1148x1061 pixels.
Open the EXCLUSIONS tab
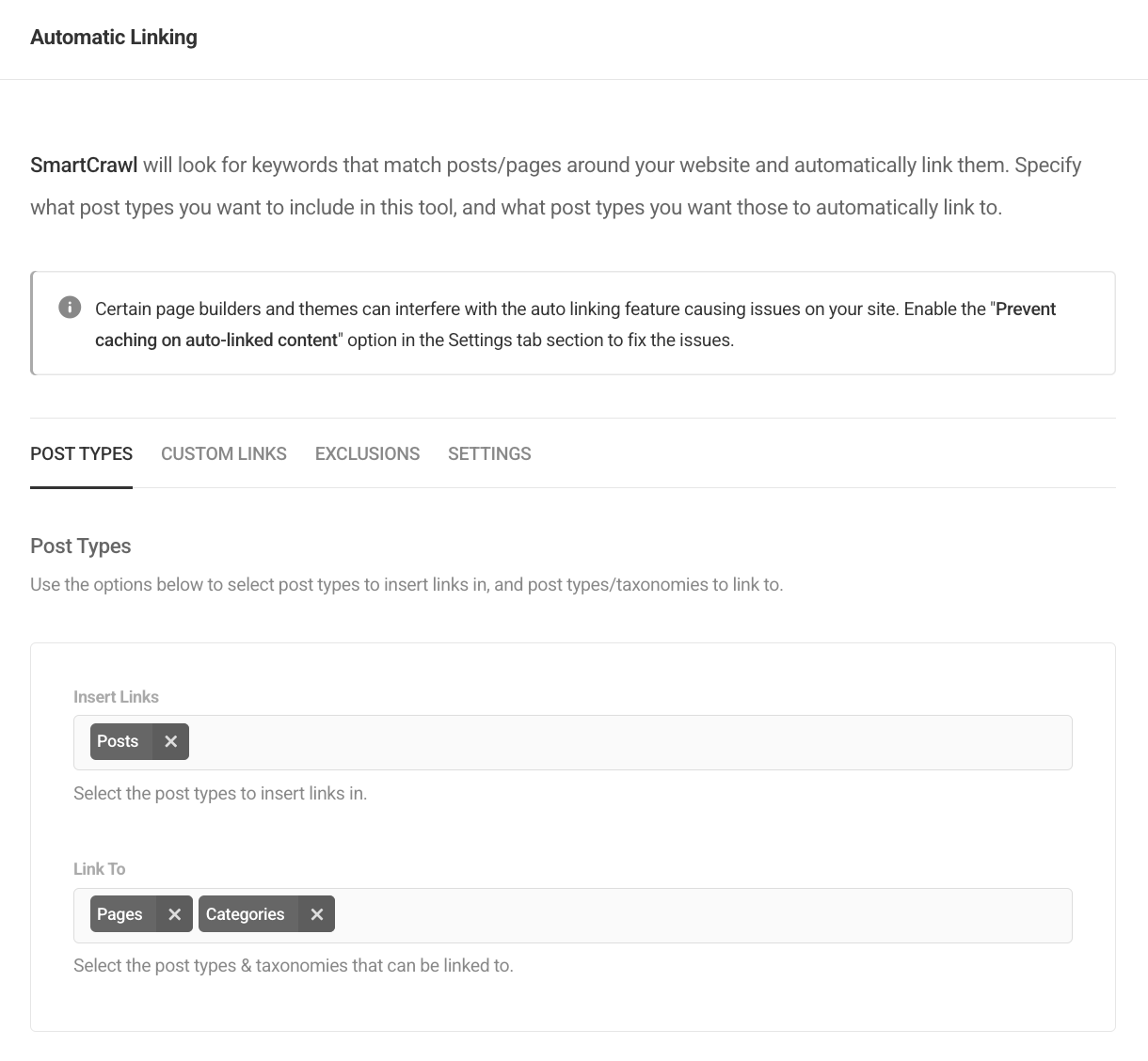367,453
